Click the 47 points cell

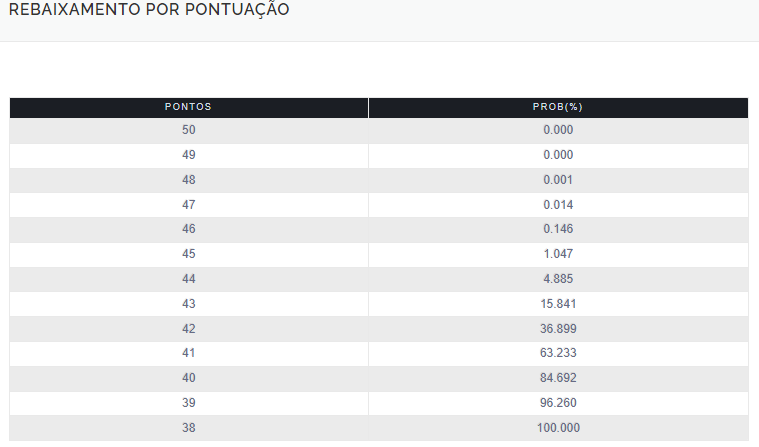coord(189,205)
